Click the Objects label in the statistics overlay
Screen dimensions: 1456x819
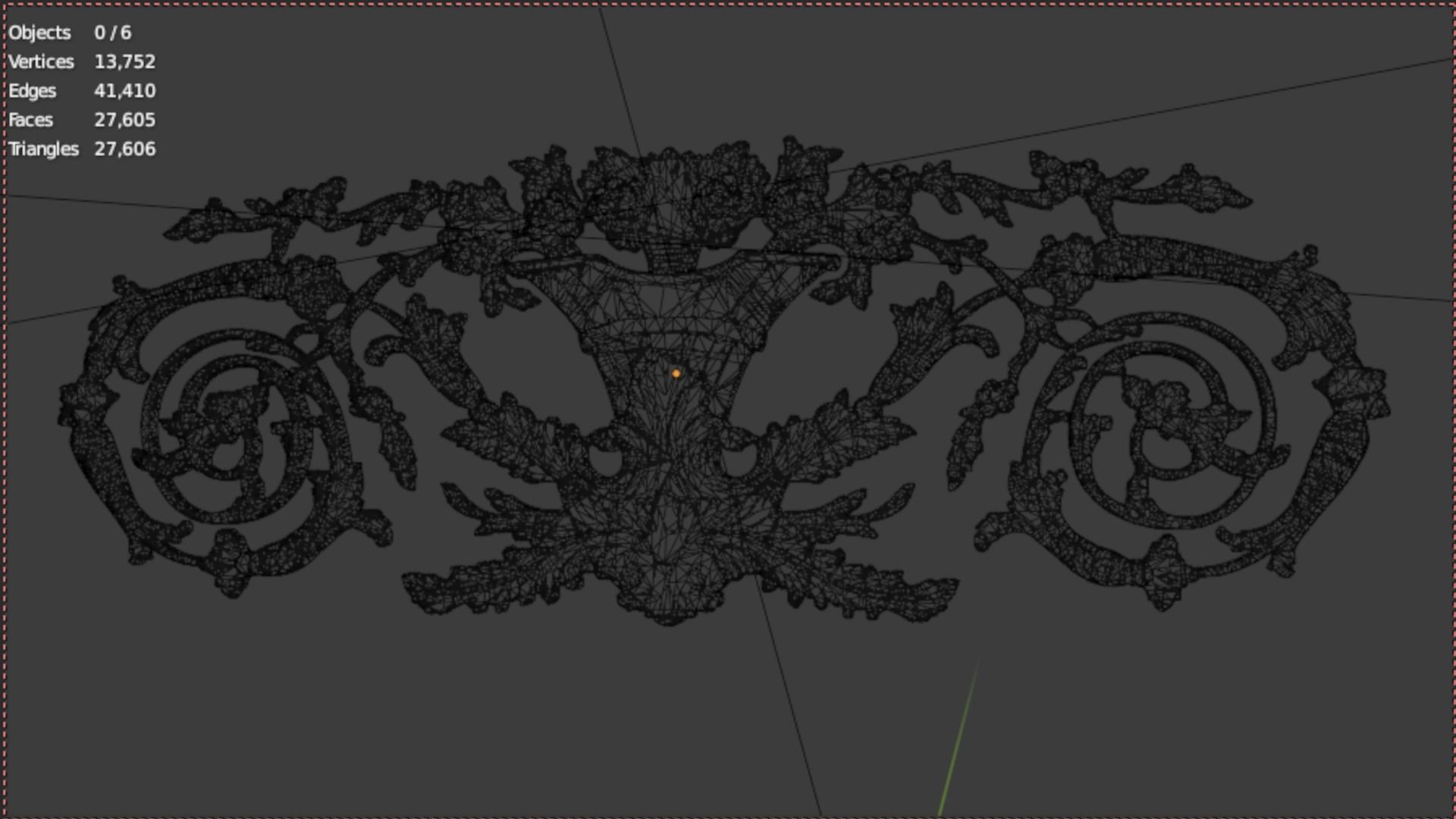[x=39, y=33]
